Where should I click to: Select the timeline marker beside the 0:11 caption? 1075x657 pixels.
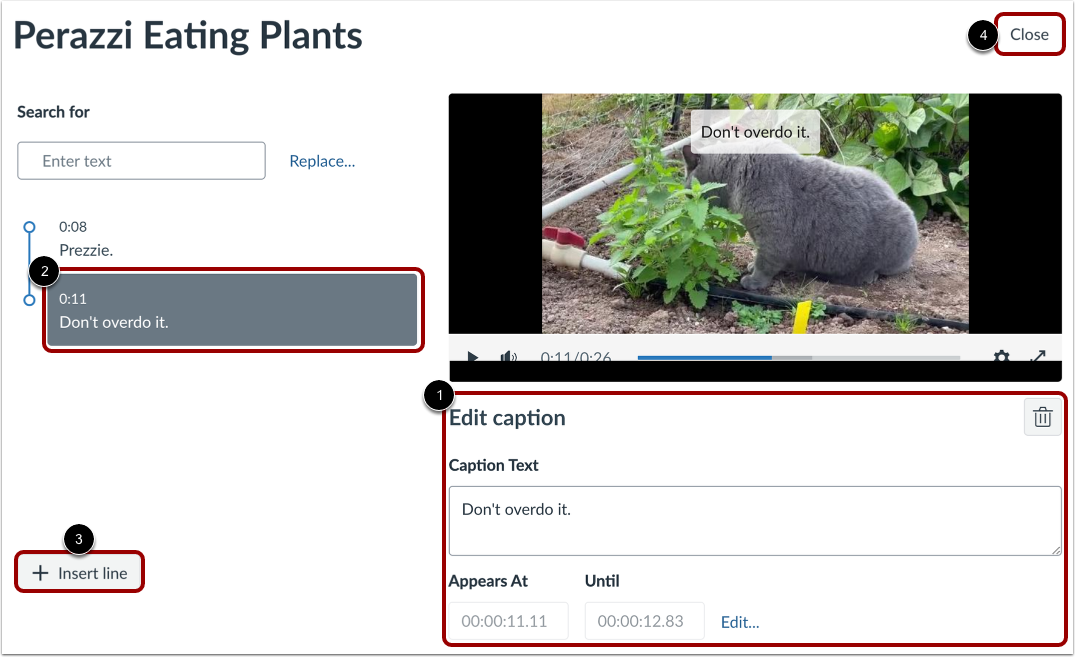[29, 299]
